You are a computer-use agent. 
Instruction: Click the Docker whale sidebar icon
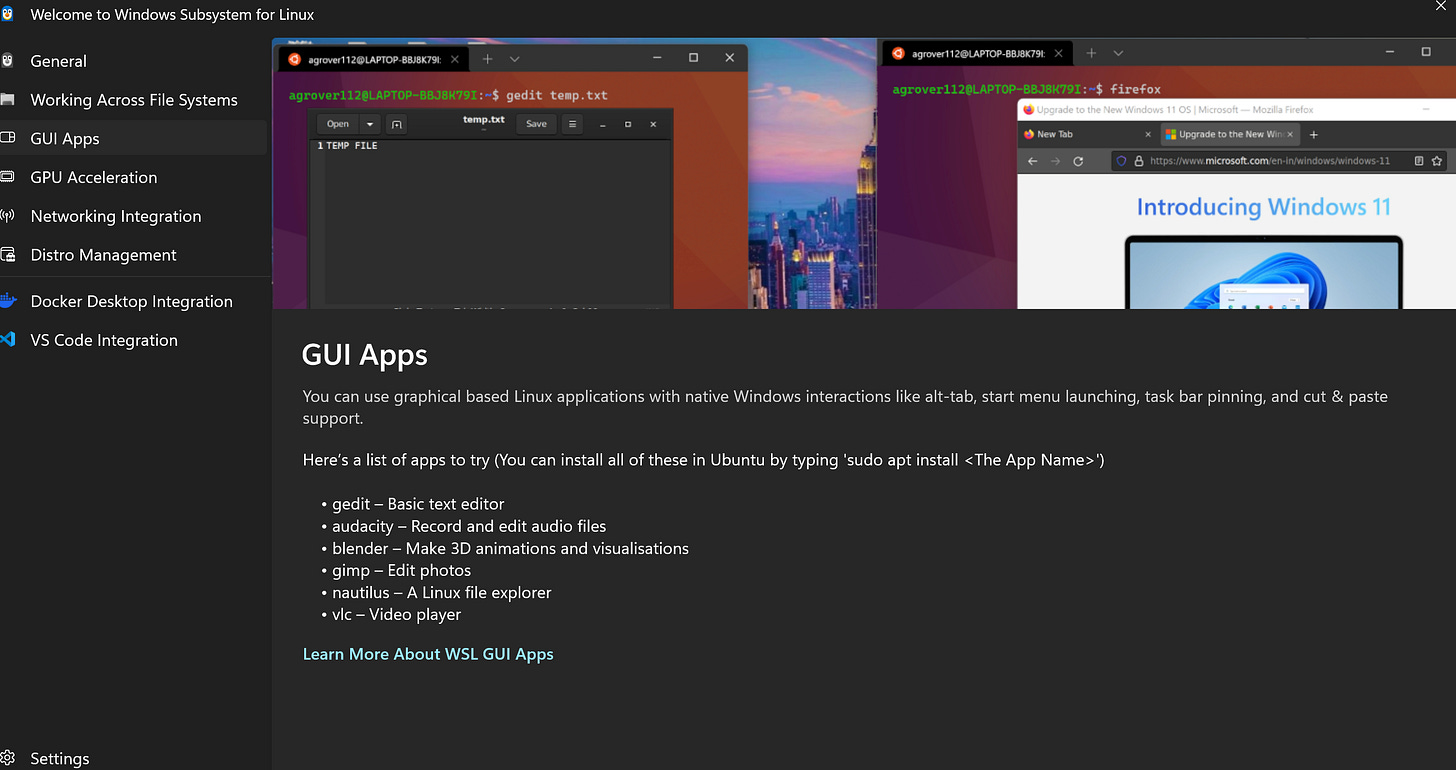(8, 301)
